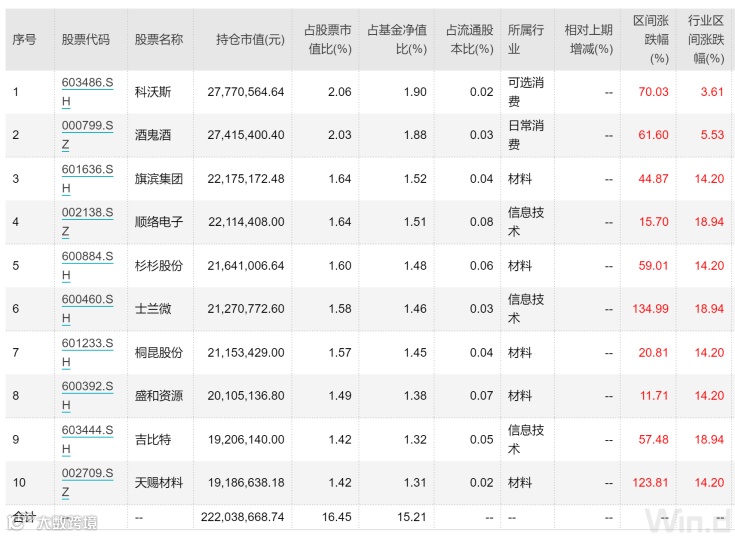
Task: Open stock code link 600460.SH
Action: tap(87, 308)
